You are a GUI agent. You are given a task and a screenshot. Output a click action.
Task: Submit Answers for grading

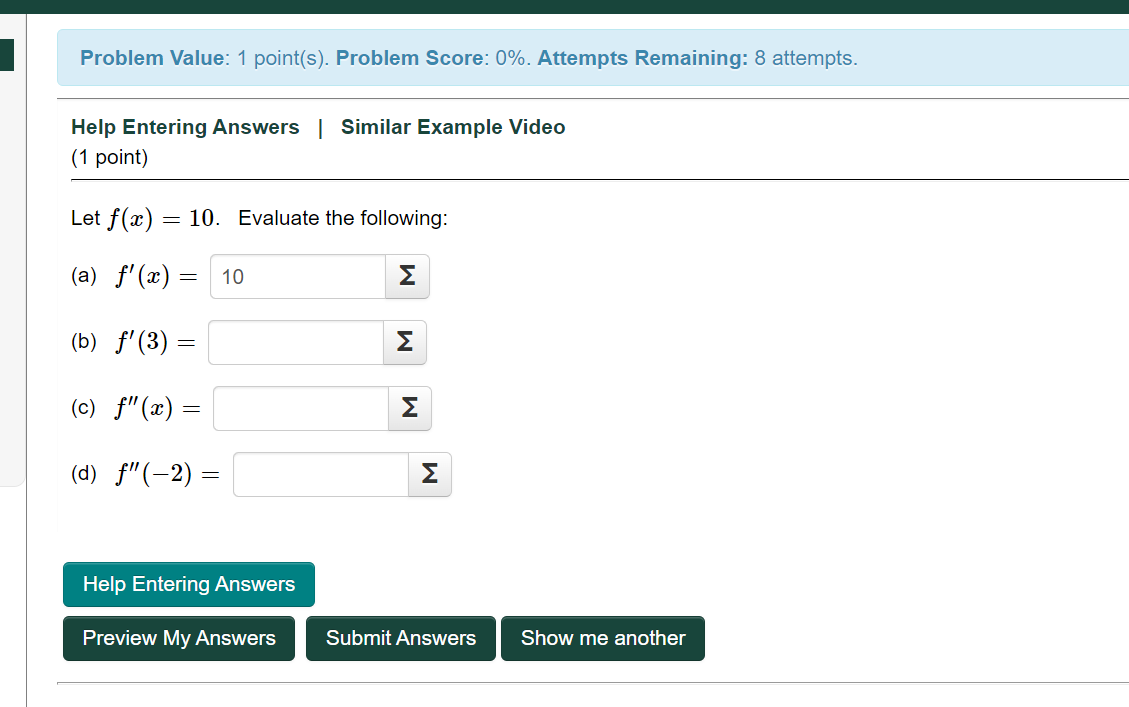400,638
